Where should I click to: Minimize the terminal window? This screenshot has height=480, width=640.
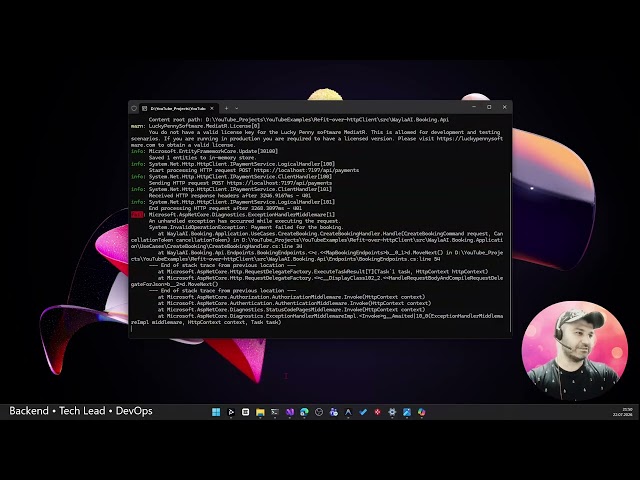tap(474, 107)
